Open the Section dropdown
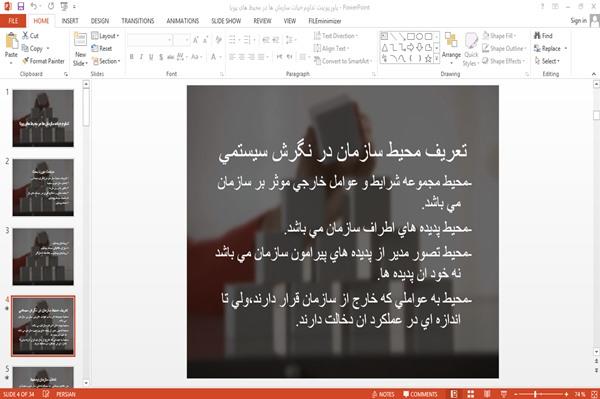 click(106, 61)
